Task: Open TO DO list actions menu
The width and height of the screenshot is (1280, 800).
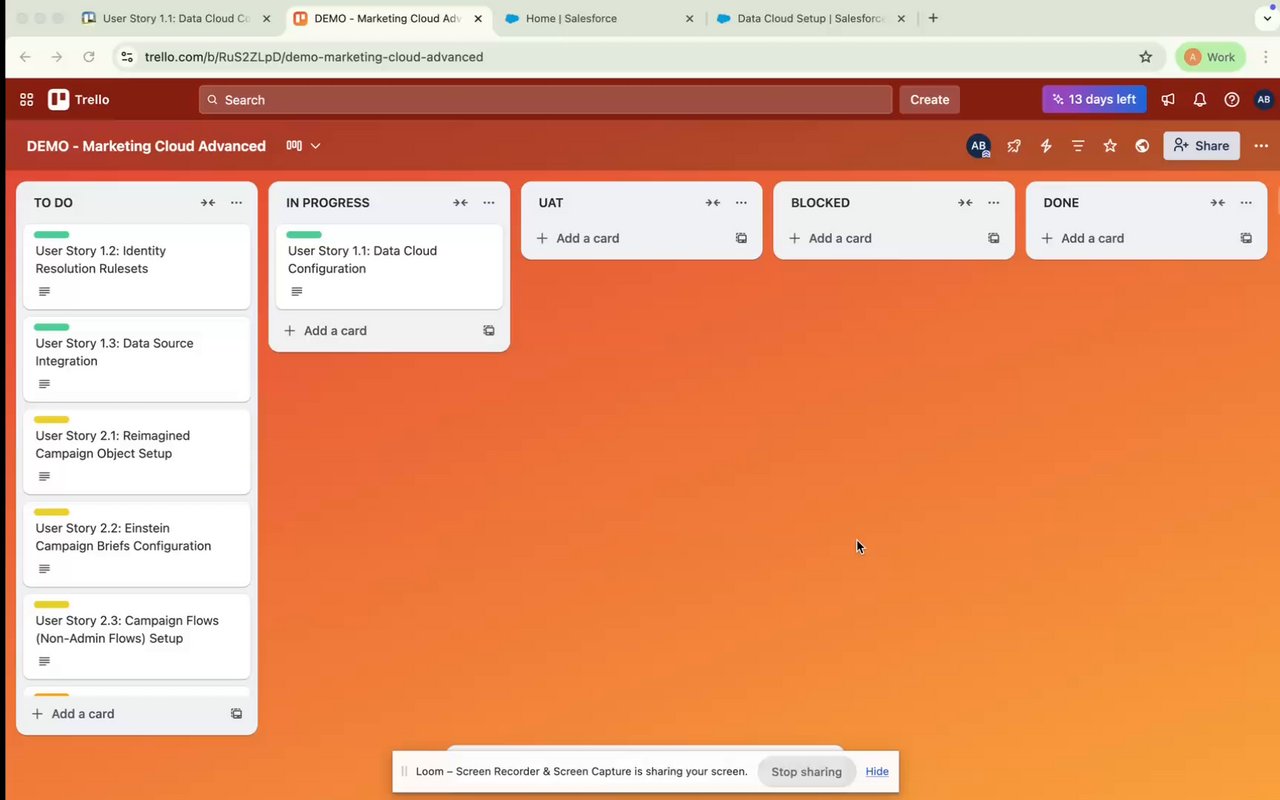Action: 236,203
